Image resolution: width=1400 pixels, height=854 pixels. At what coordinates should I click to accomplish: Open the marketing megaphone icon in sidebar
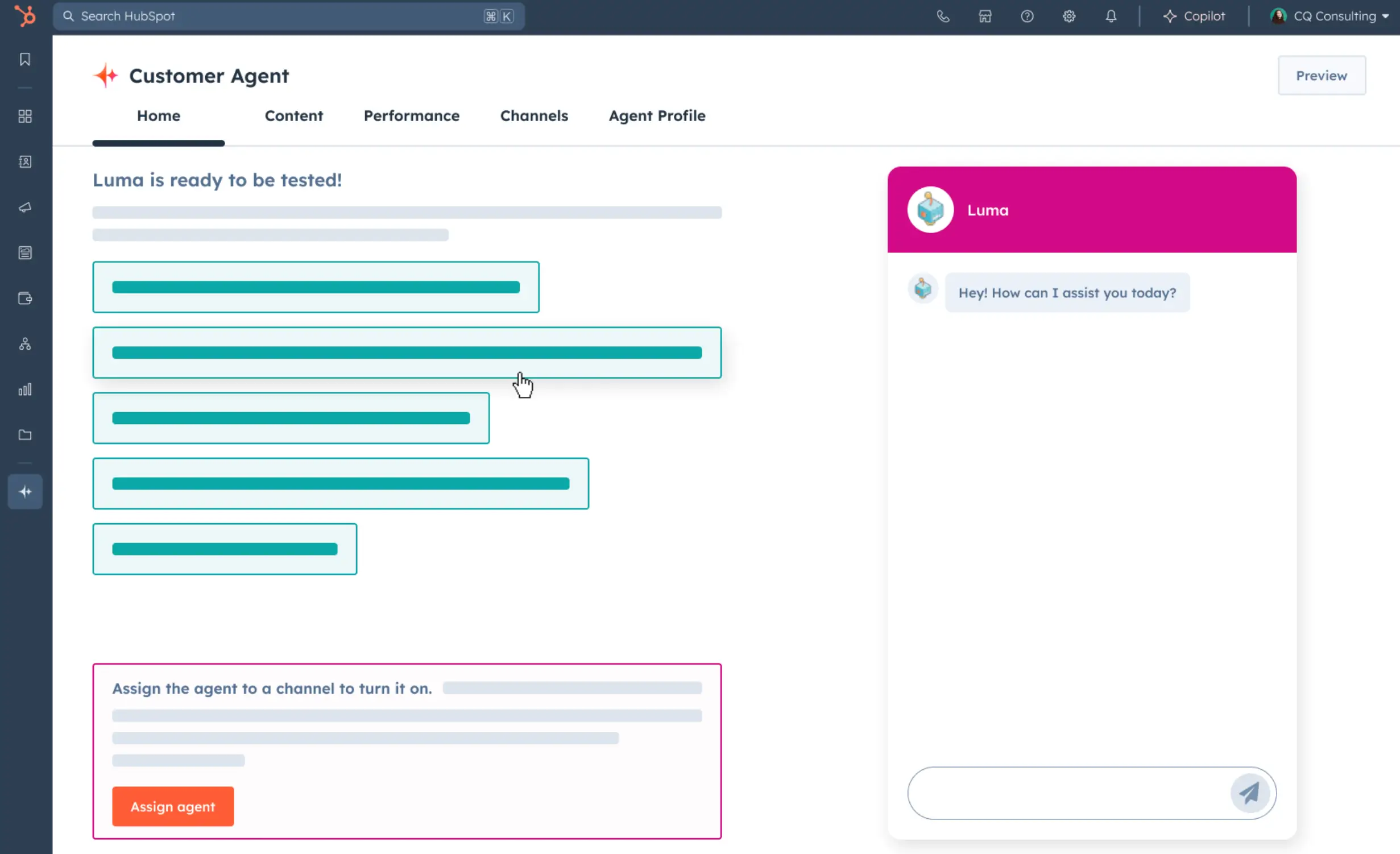point(25,208)
